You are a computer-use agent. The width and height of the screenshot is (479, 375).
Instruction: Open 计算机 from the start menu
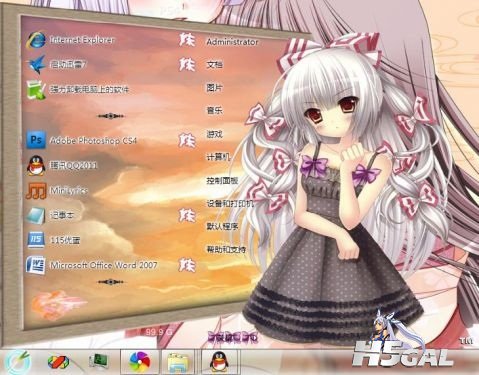coord(218,157)
